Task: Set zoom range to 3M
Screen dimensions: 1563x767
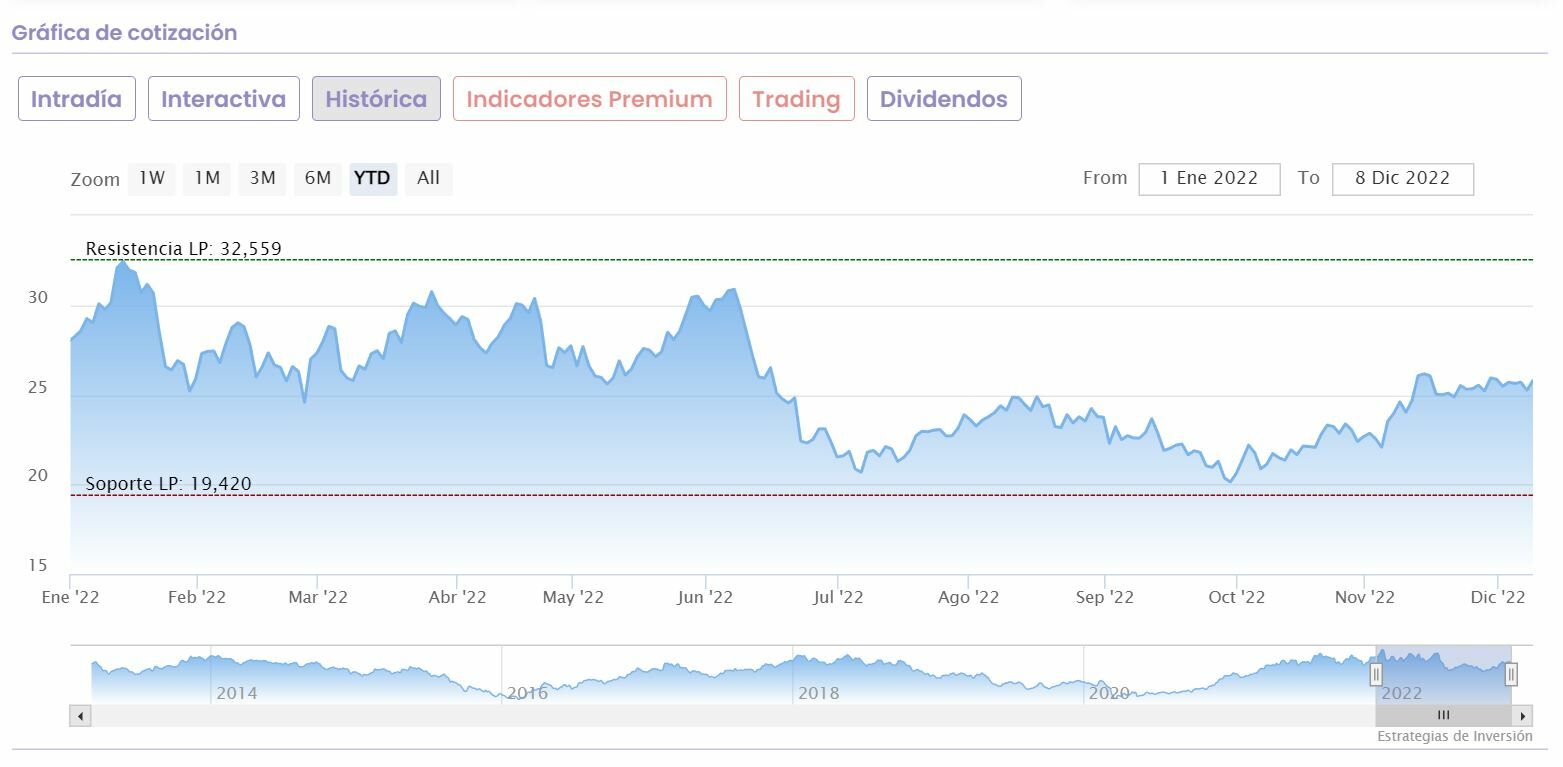Action: coord(262,178)
